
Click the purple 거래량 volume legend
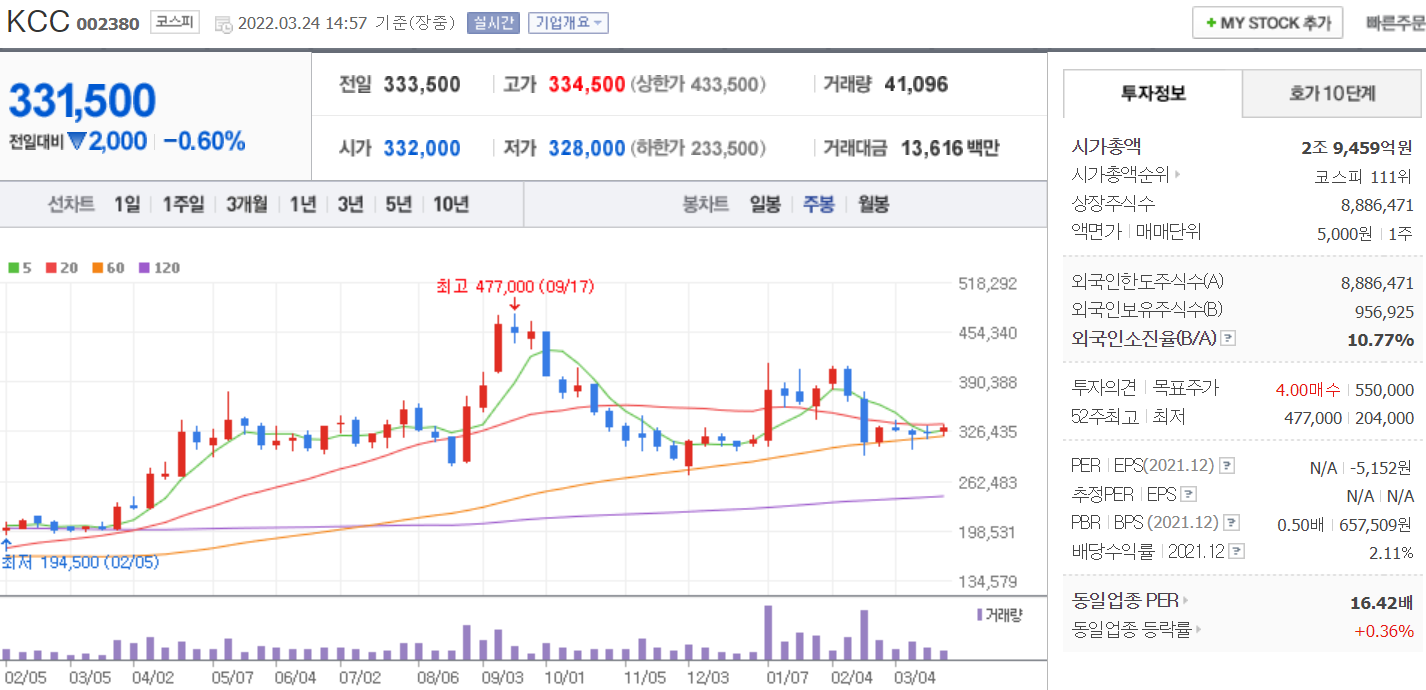point(1000,614)
